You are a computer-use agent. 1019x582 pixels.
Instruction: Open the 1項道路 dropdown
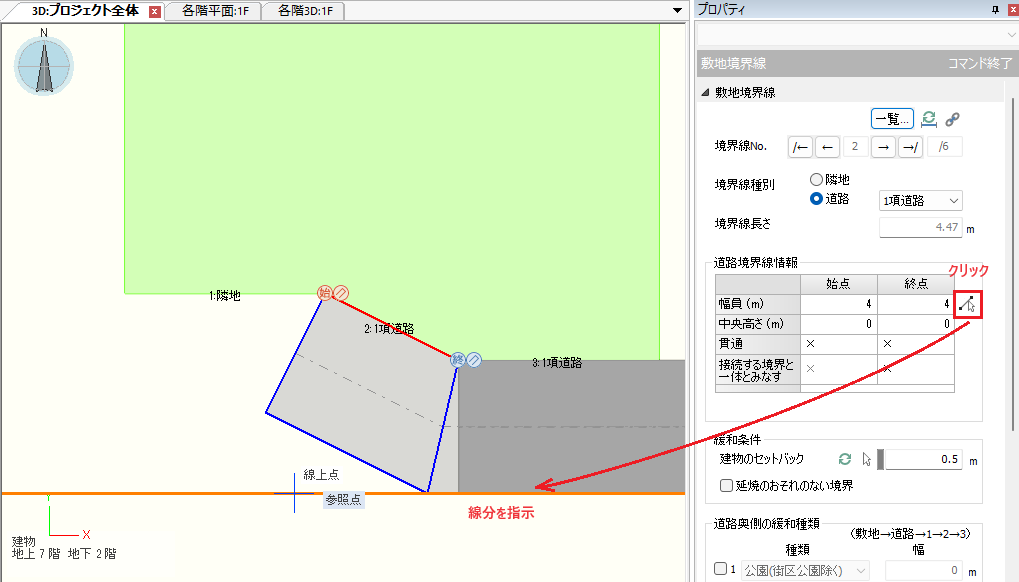pos(920,200)
